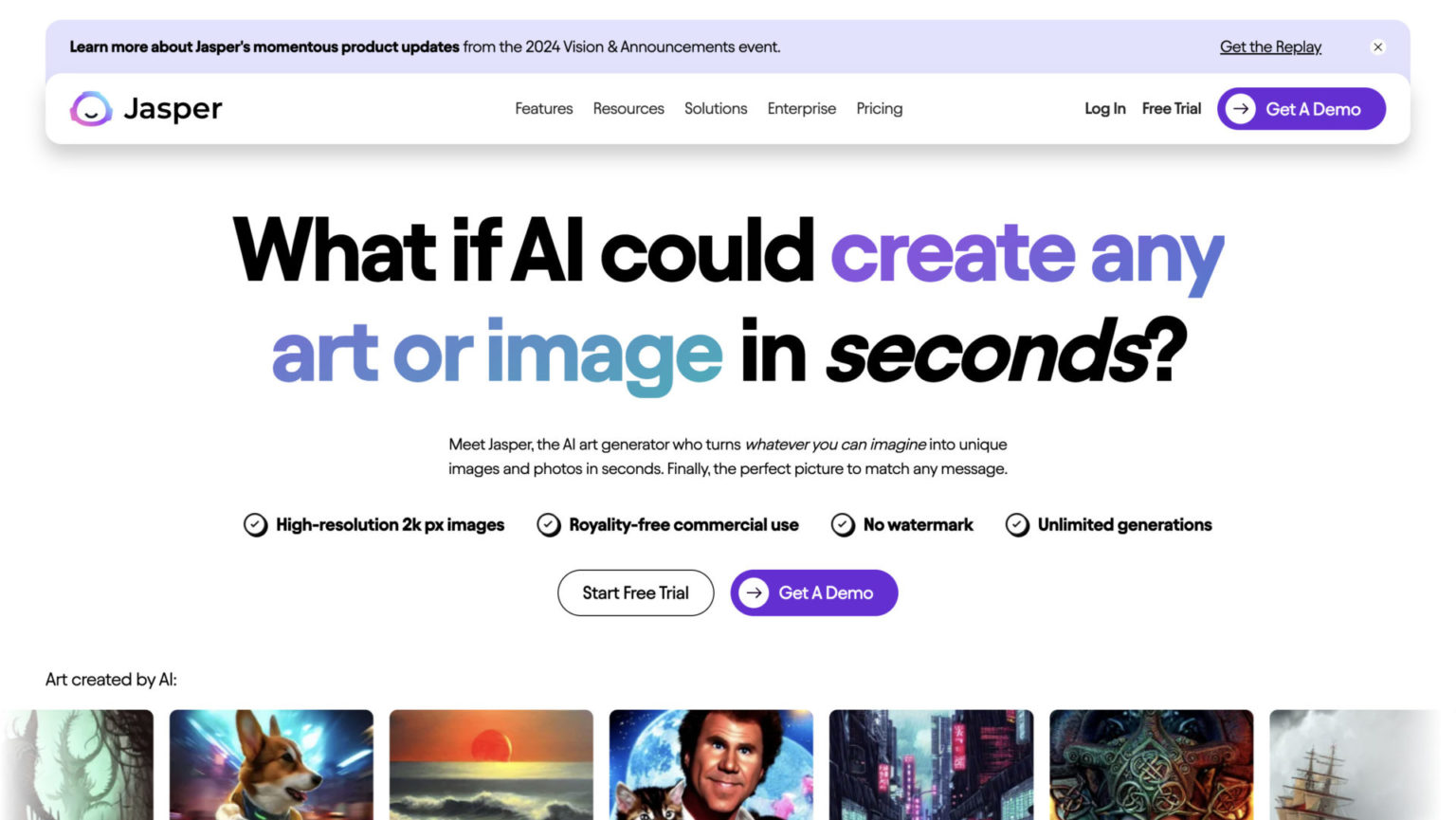Click the checkmark beside High-resolution 2k px images

[x=254, y=524]
